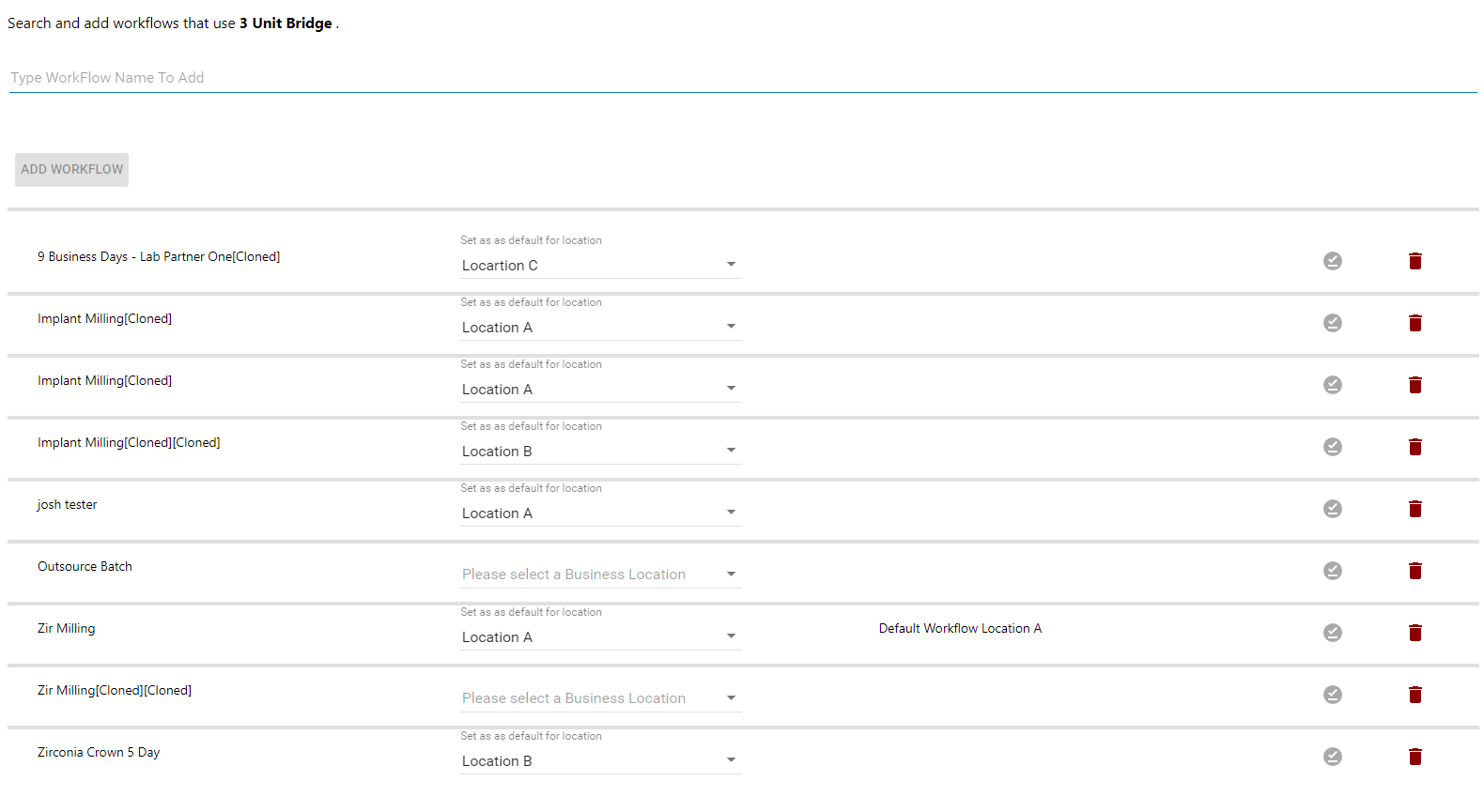Toggle default checkmark for Zir Milling
This screenshot has height=812, width=1484.
pyautogui.click(x=1332, y=633)
